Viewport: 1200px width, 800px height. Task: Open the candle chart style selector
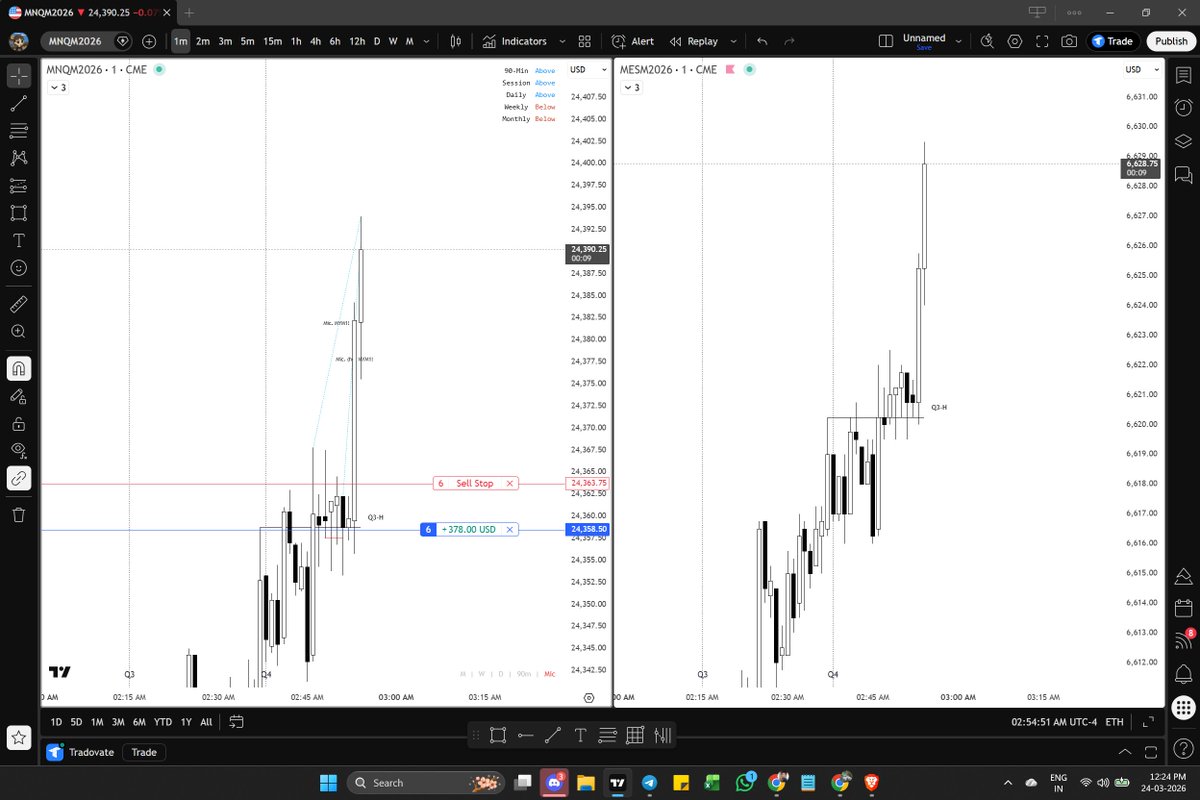[455, 41]
